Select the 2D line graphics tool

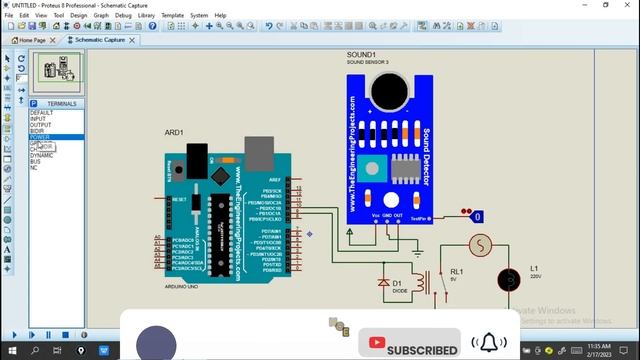click(7, 200)
